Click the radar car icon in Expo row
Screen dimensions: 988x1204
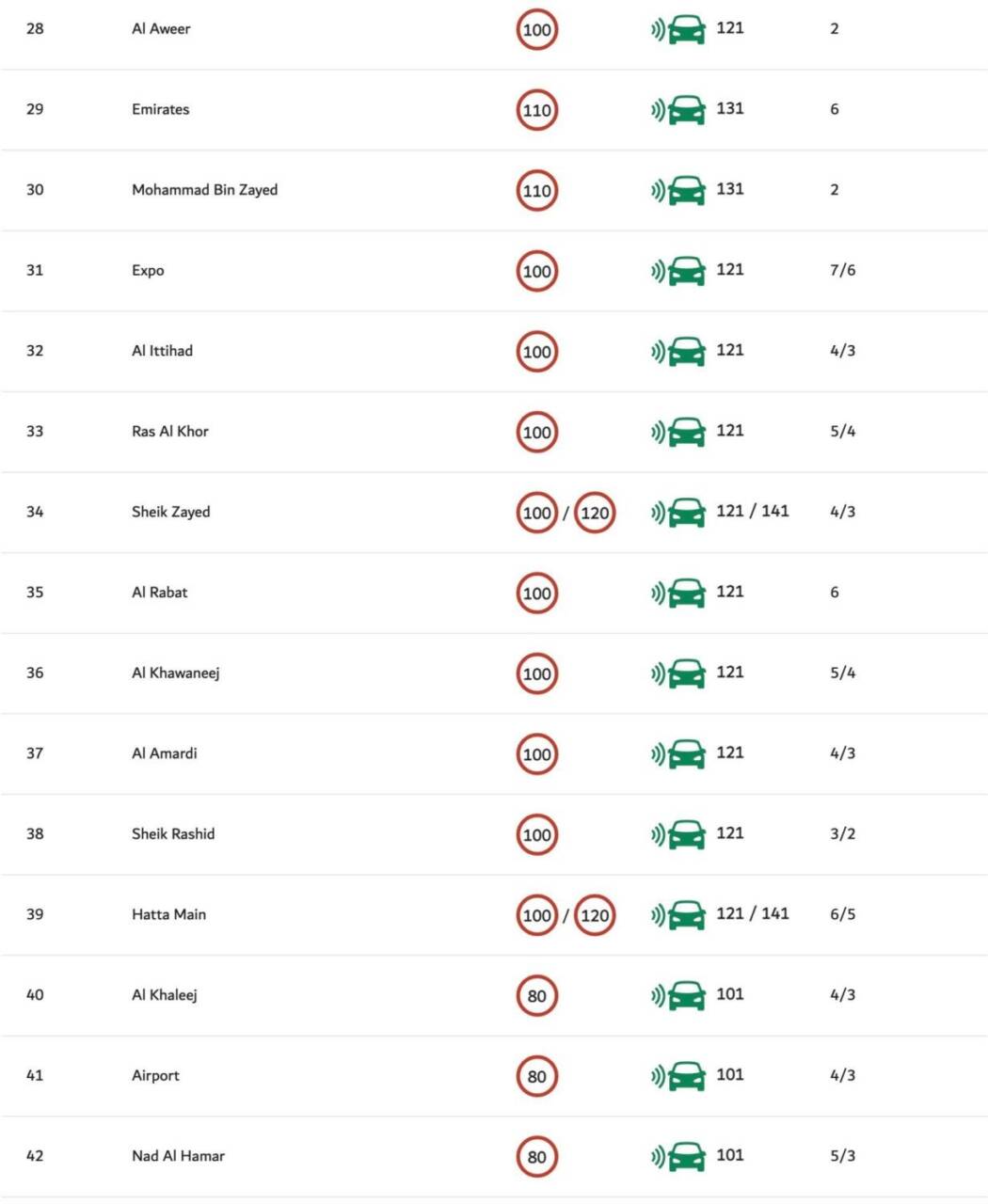tap(677, 271)
